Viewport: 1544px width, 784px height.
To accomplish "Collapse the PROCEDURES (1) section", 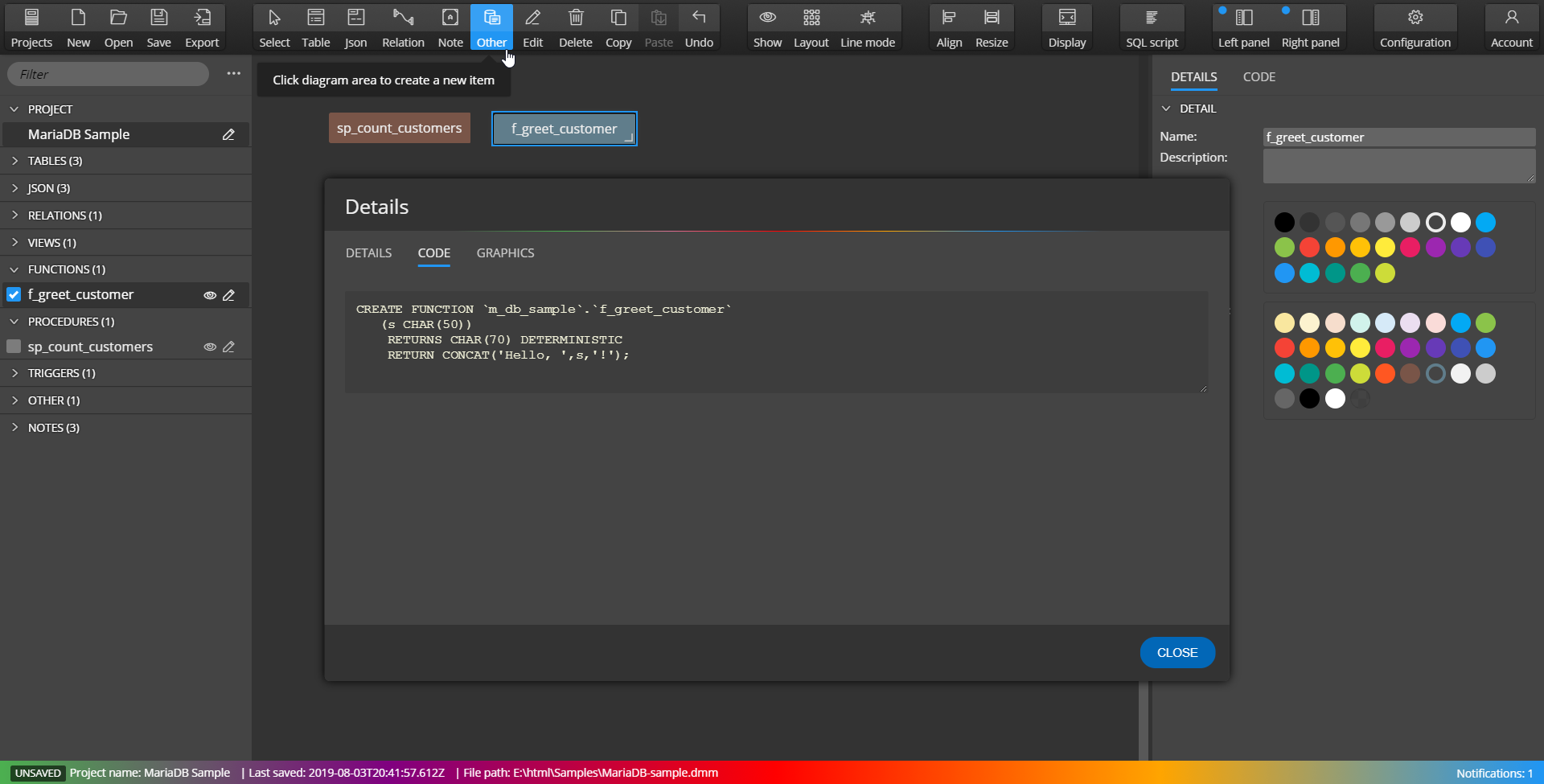I will click(14, 322).
